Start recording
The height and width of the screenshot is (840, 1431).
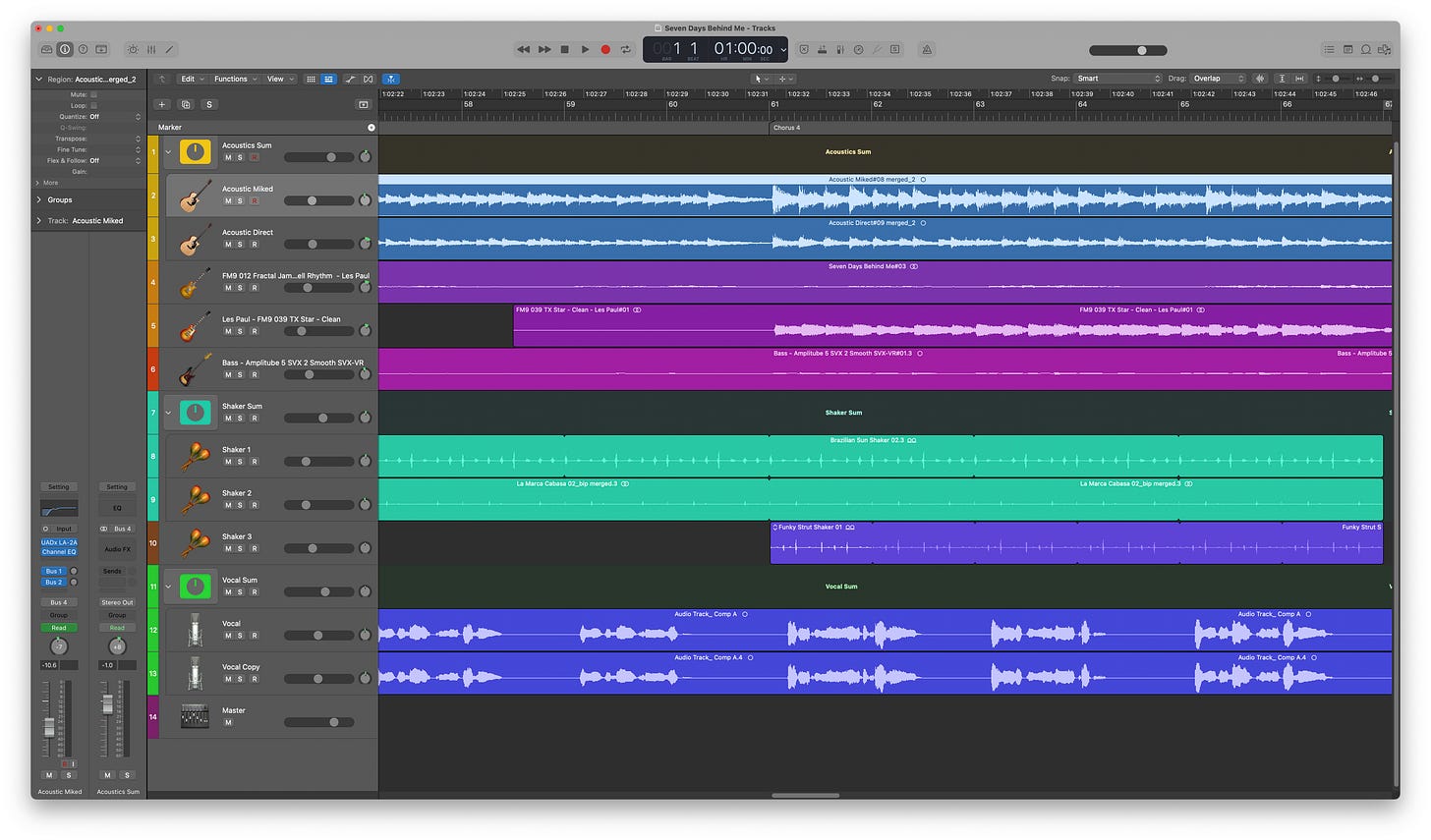[605, 49]
